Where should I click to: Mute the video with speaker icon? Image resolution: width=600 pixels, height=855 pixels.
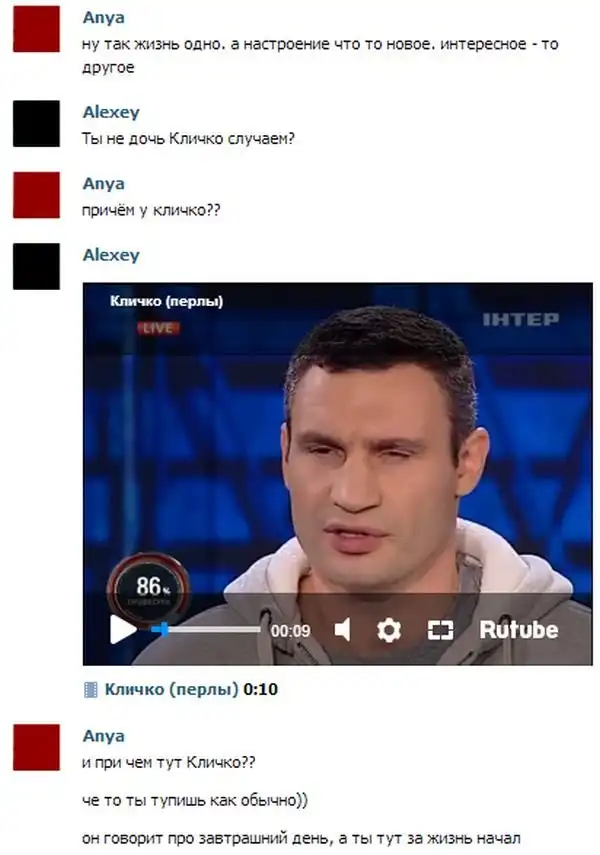(x=343, y=630)
